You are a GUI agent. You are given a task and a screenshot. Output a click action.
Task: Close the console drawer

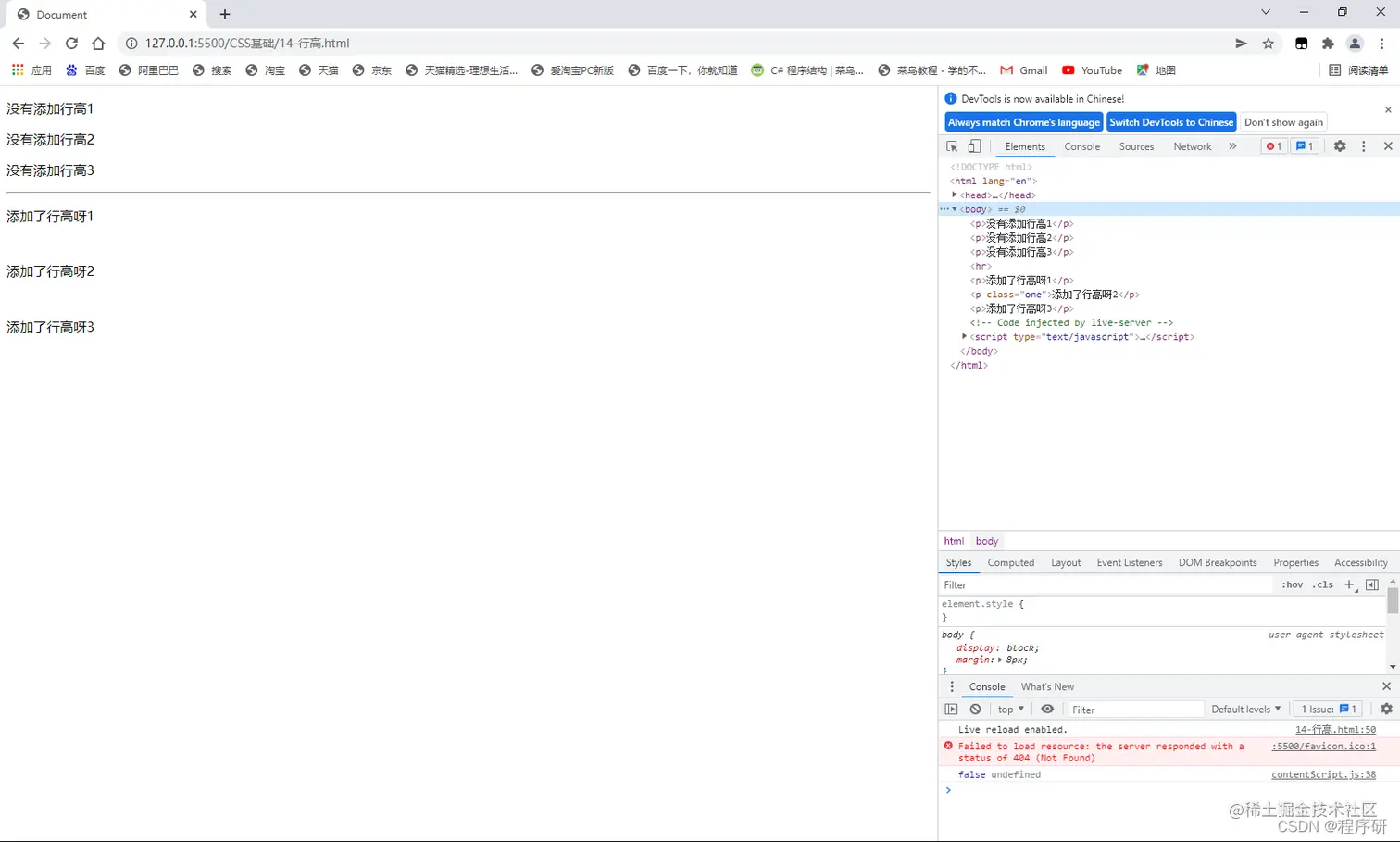click(x=1386, y=686)
